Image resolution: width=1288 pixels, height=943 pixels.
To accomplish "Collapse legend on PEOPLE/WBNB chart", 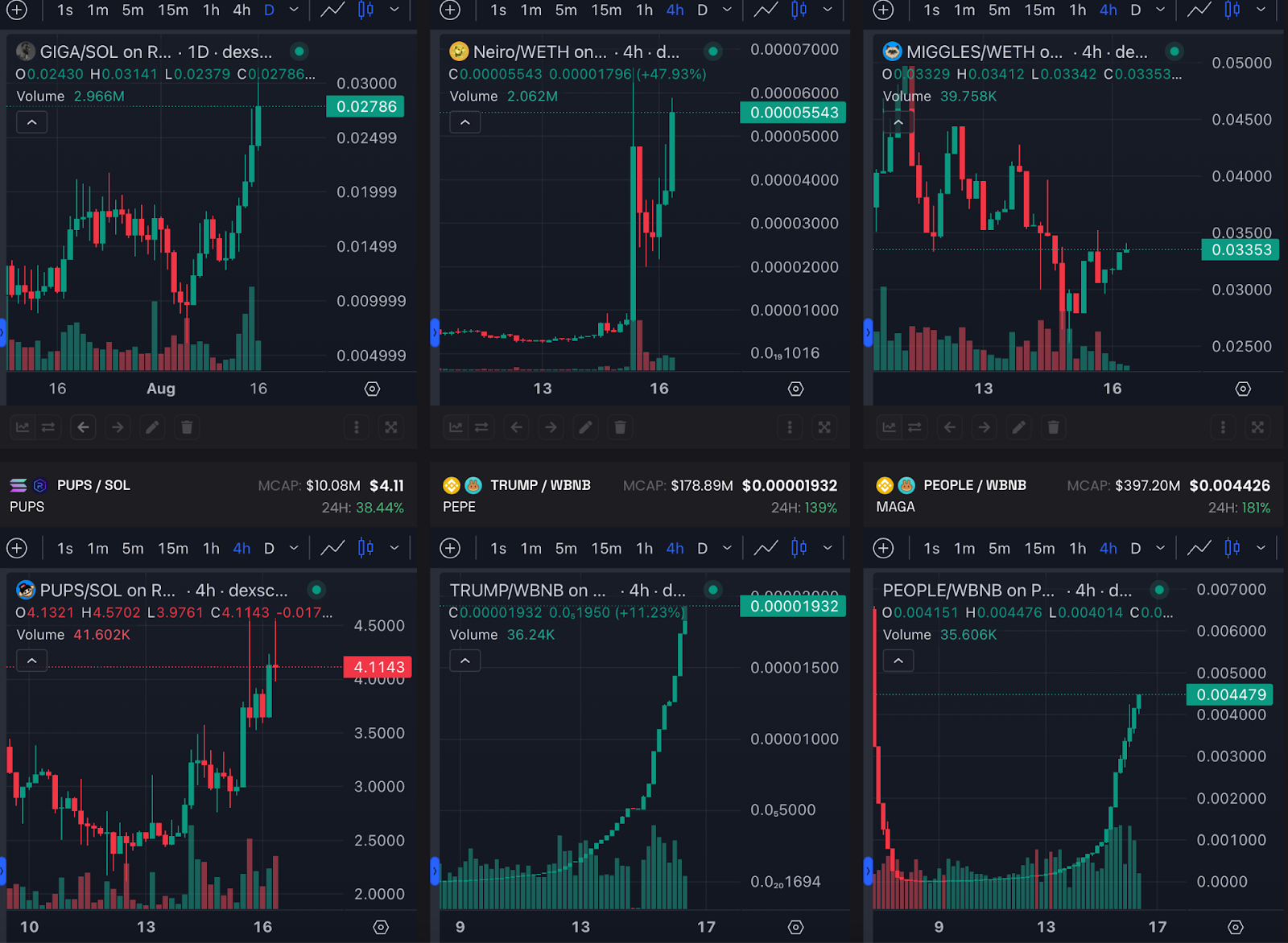I will coord(898,661).
